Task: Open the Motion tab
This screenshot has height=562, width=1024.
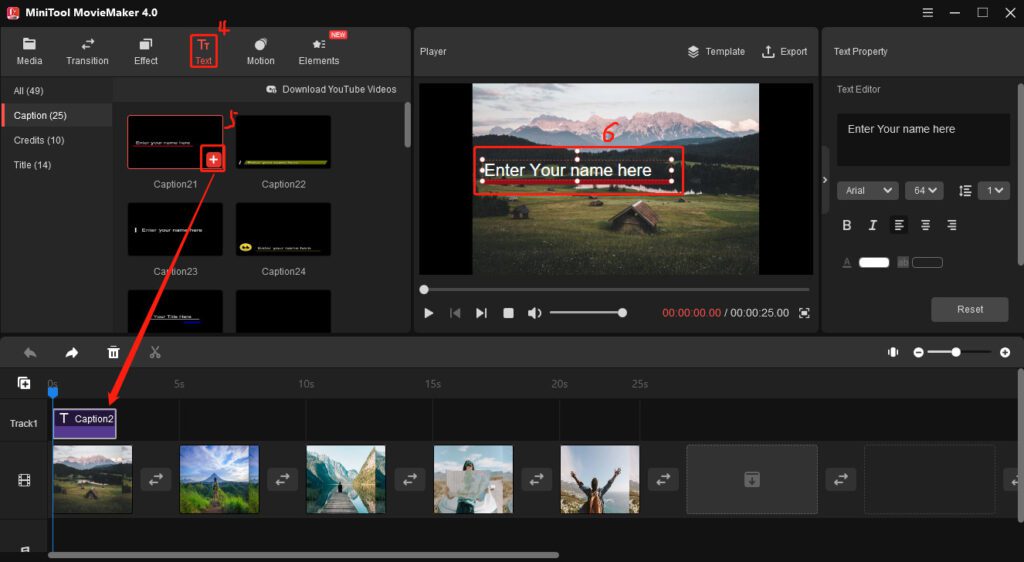Action: pos(261,52)
